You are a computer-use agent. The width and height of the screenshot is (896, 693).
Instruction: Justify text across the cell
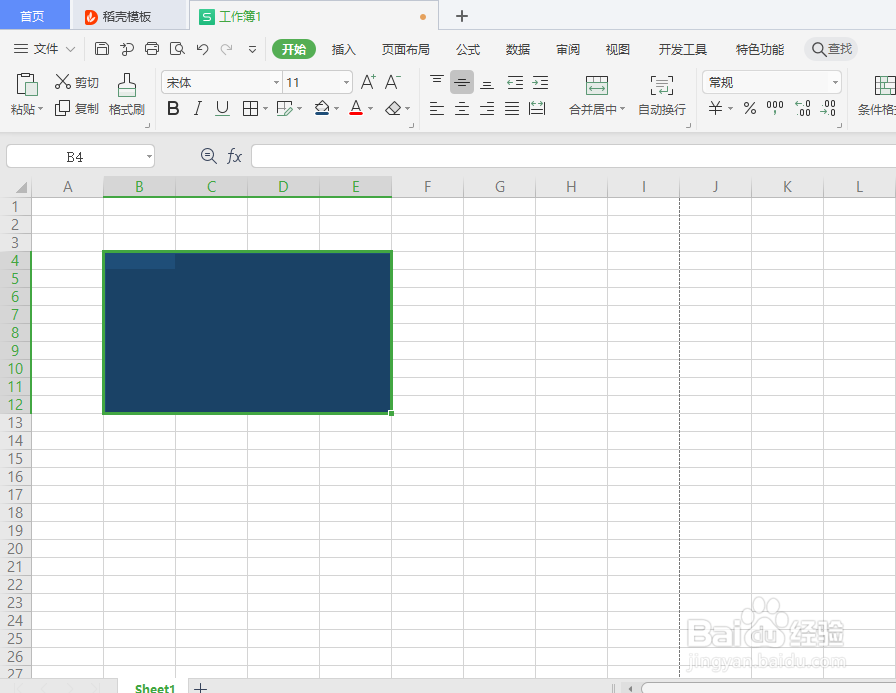tap(512, 108)
